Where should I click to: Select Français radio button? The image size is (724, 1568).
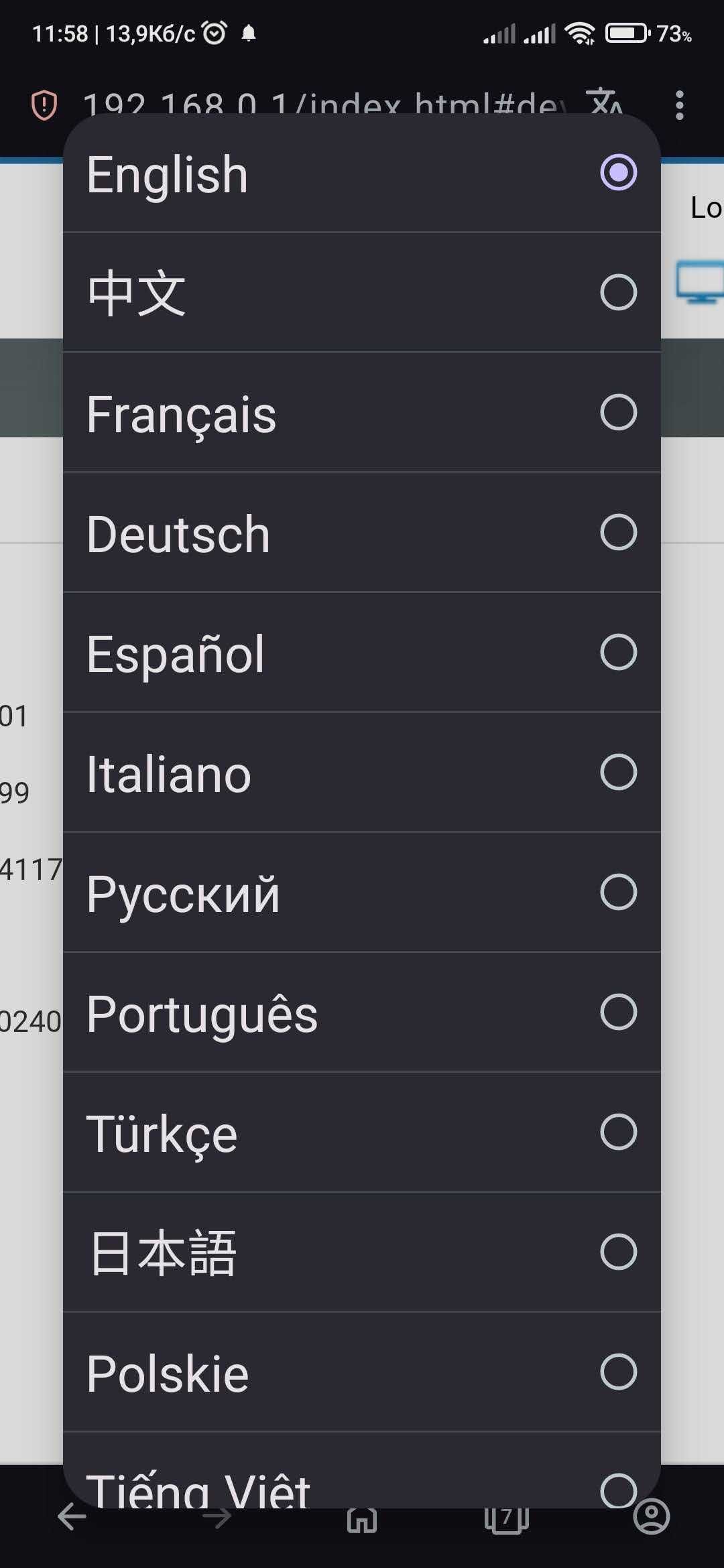point(618,412)
